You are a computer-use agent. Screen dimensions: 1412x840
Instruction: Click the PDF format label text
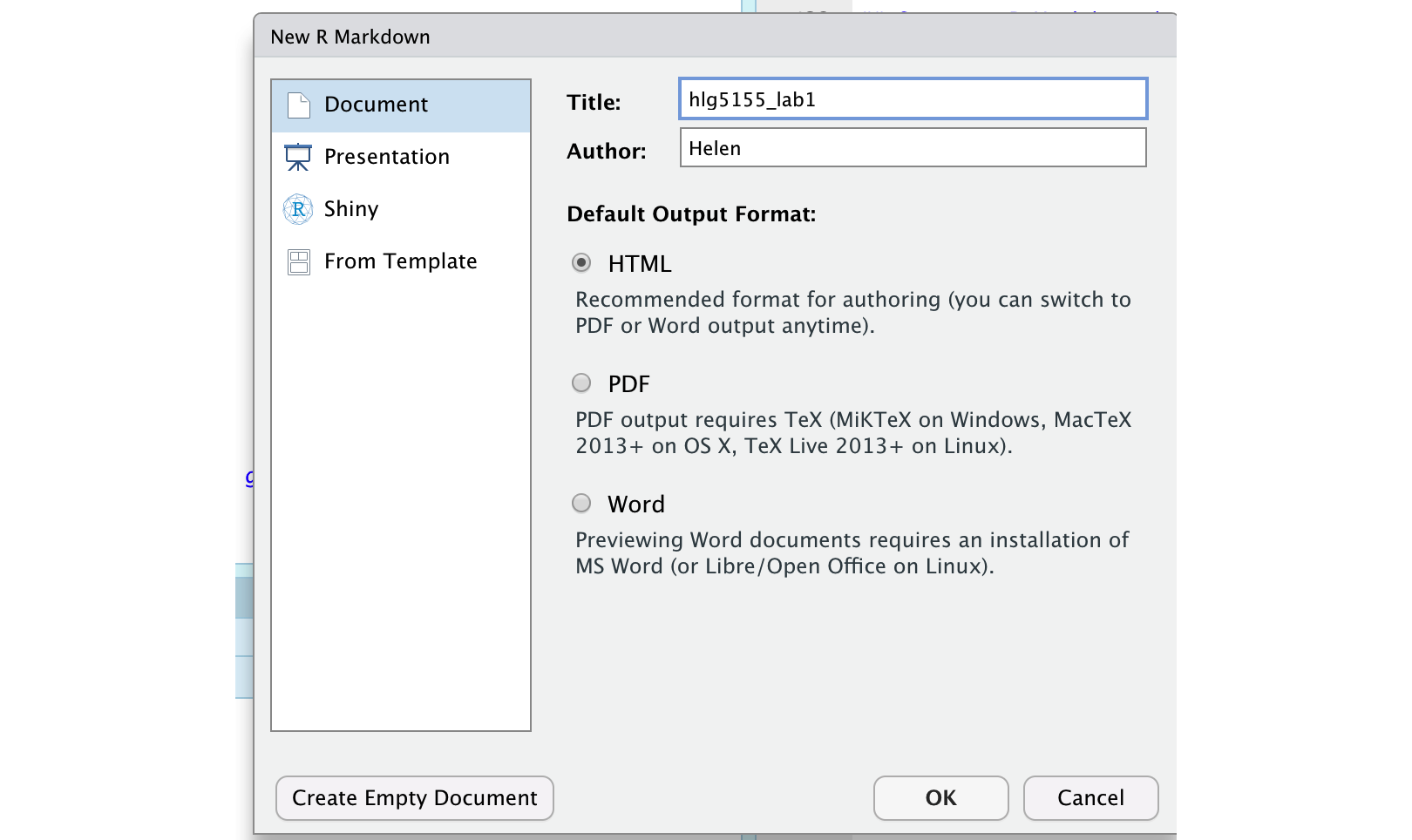(x=628, y=384)
